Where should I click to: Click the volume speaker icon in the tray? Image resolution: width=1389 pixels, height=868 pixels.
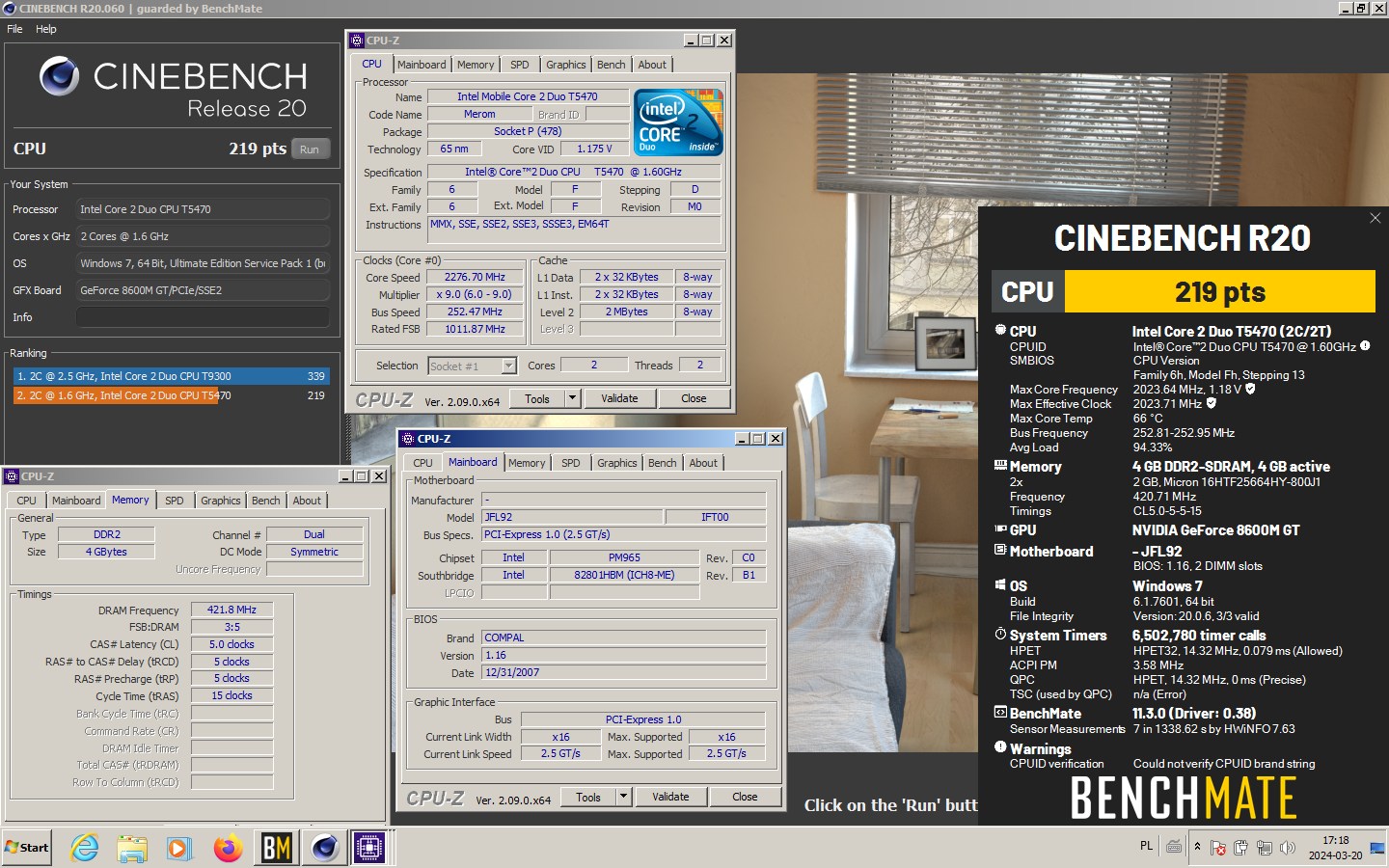1287,848
